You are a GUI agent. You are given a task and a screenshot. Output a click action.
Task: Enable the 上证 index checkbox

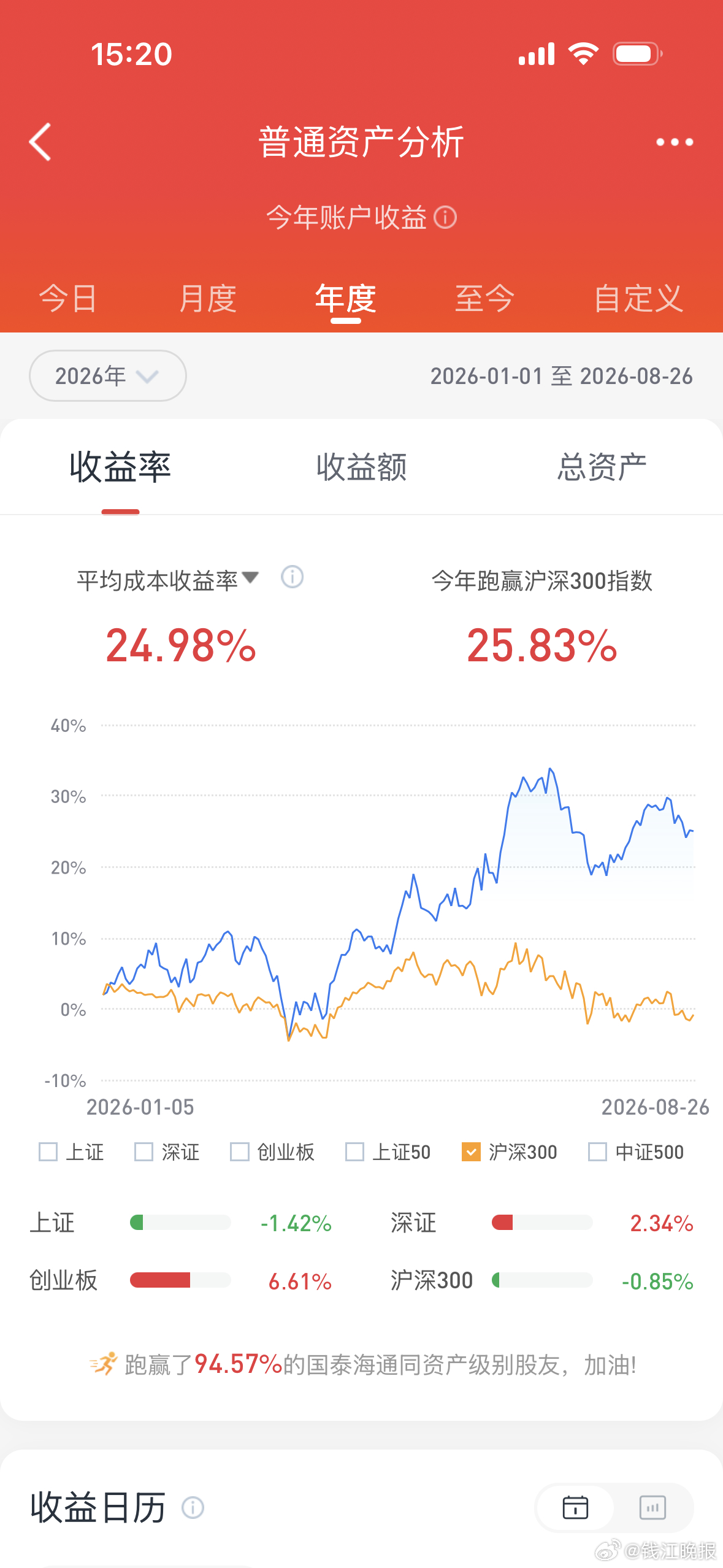coord(48,1151)
